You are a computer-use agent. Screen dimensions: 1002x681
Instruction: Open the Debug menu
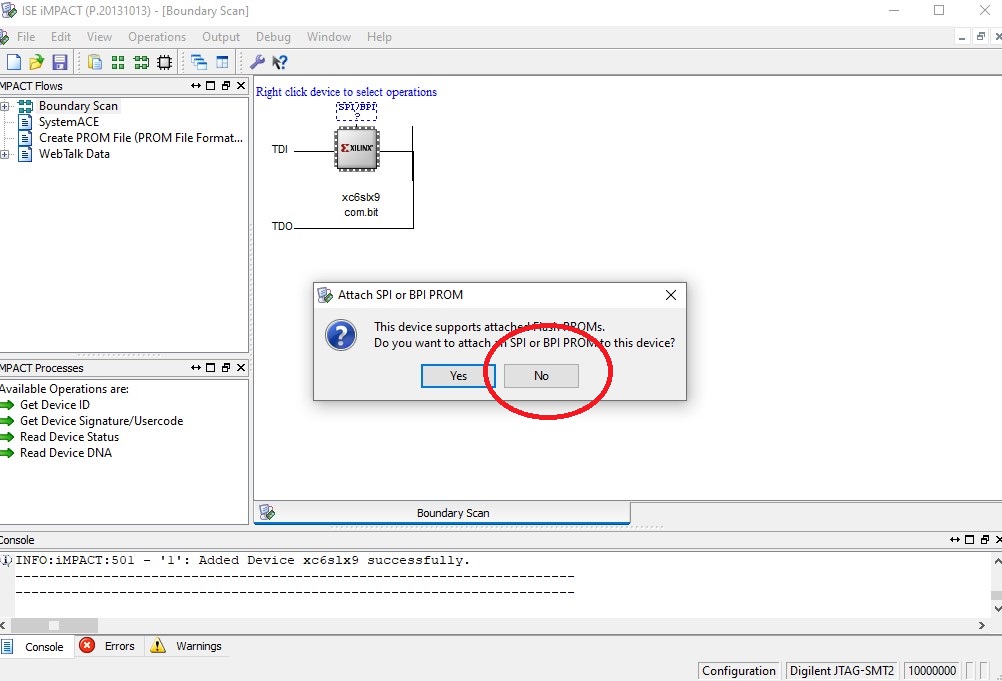point(274,37)
